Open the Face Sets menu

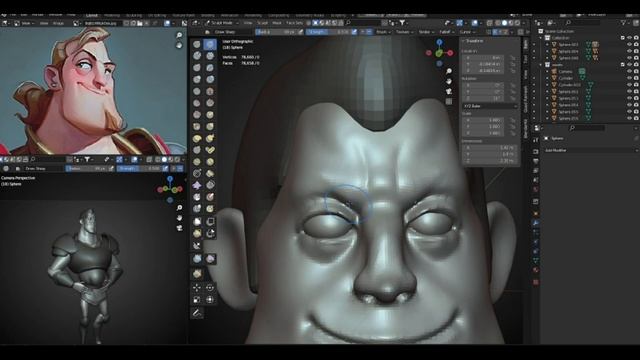(294, 23)
